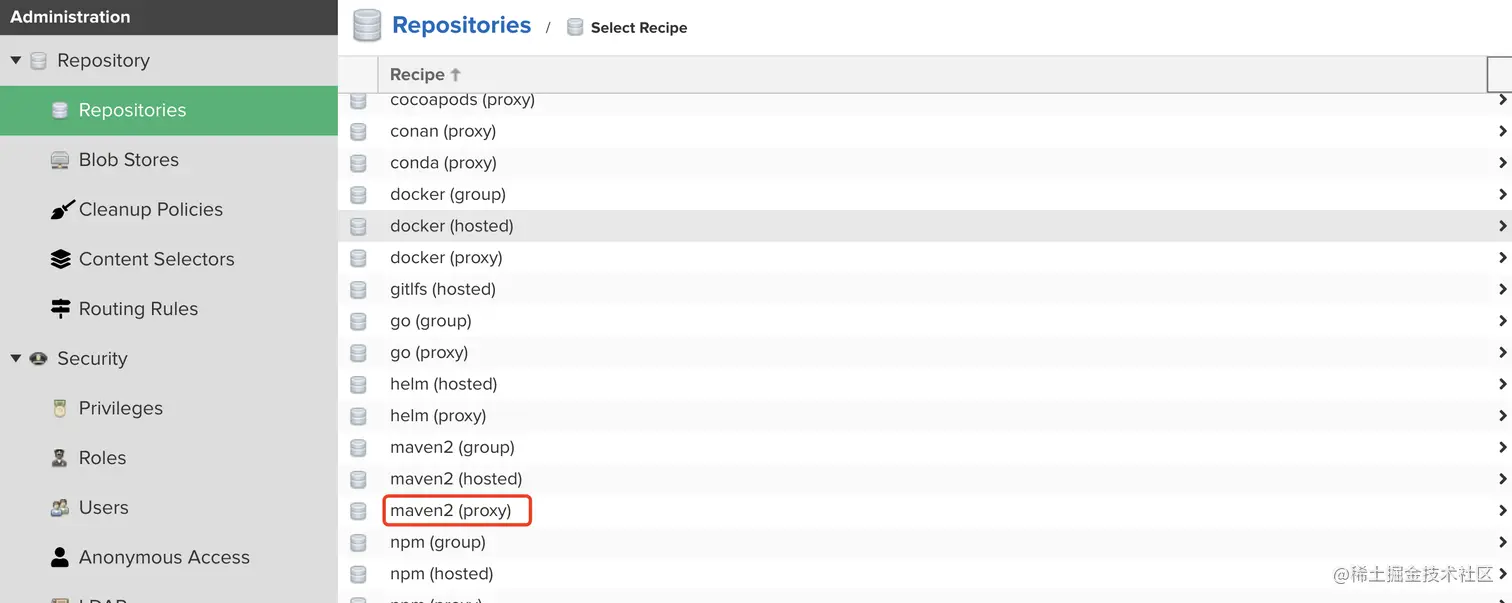Open Repositories in the sidebar
Viewport: 1512px width, 603px height.
[169, 110]
